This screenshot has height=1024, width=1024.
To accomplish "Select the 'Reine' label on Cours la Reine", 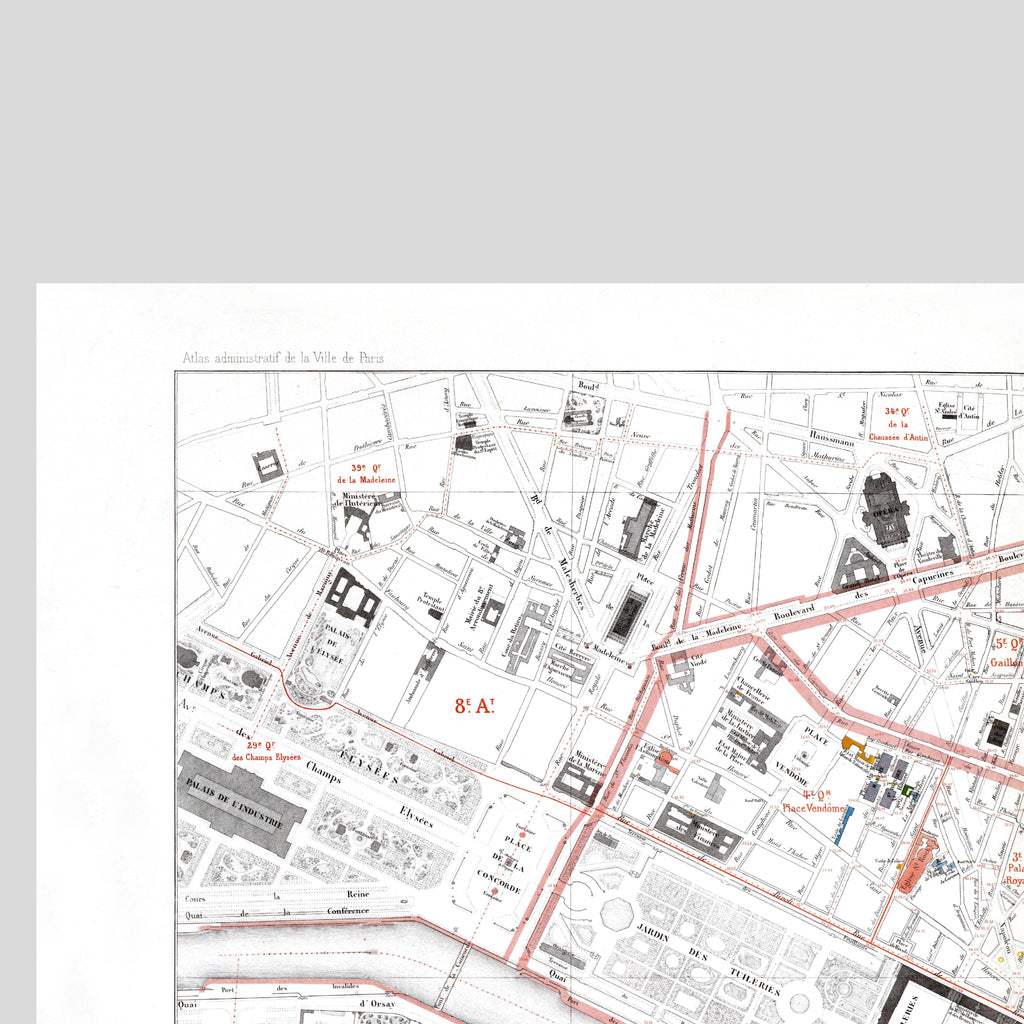I will [x=358, y=894].
